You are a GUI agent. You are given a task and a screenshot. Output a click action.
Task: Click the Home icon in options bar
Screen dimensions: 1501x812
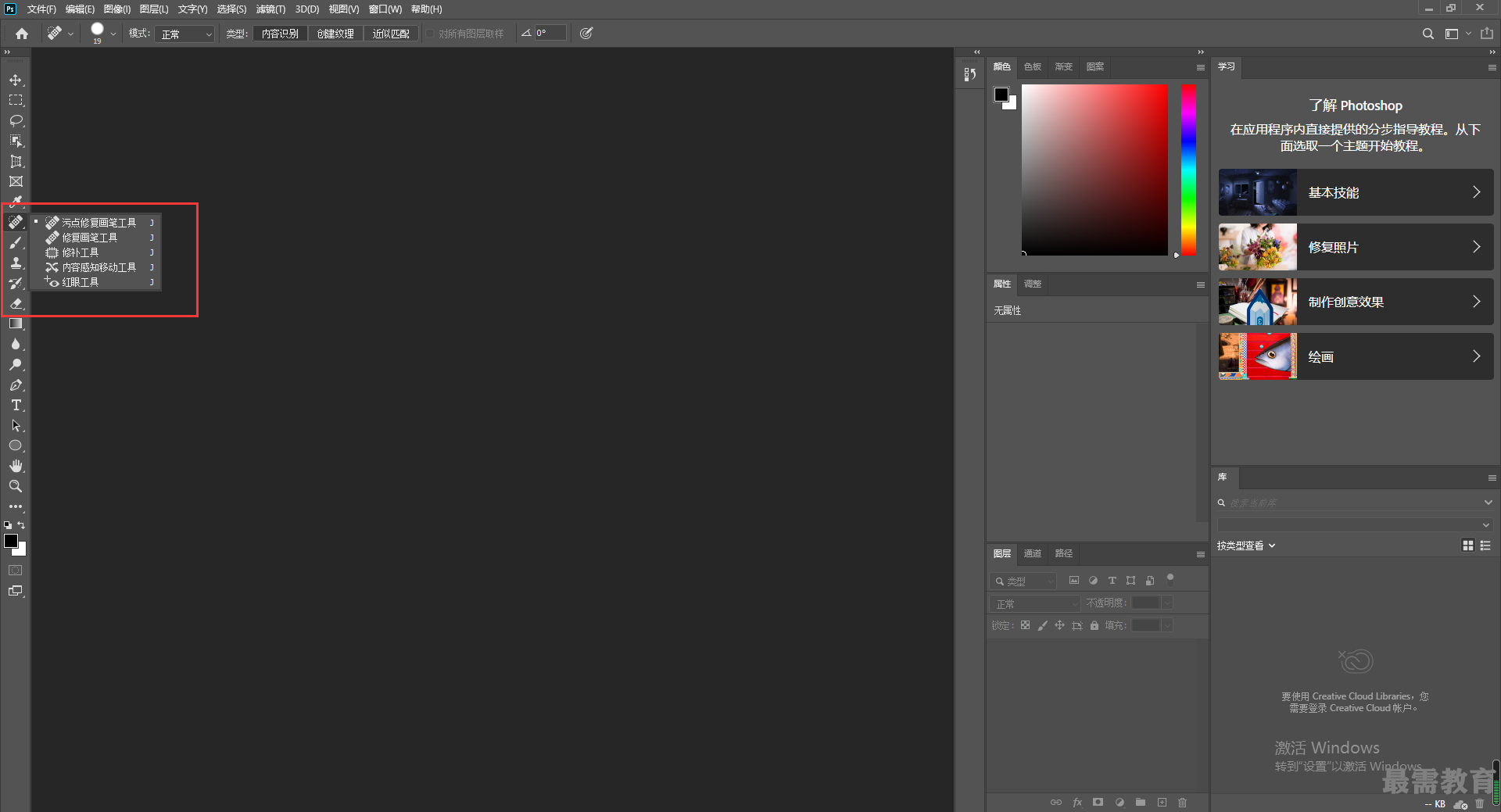(x=22, y=34)
